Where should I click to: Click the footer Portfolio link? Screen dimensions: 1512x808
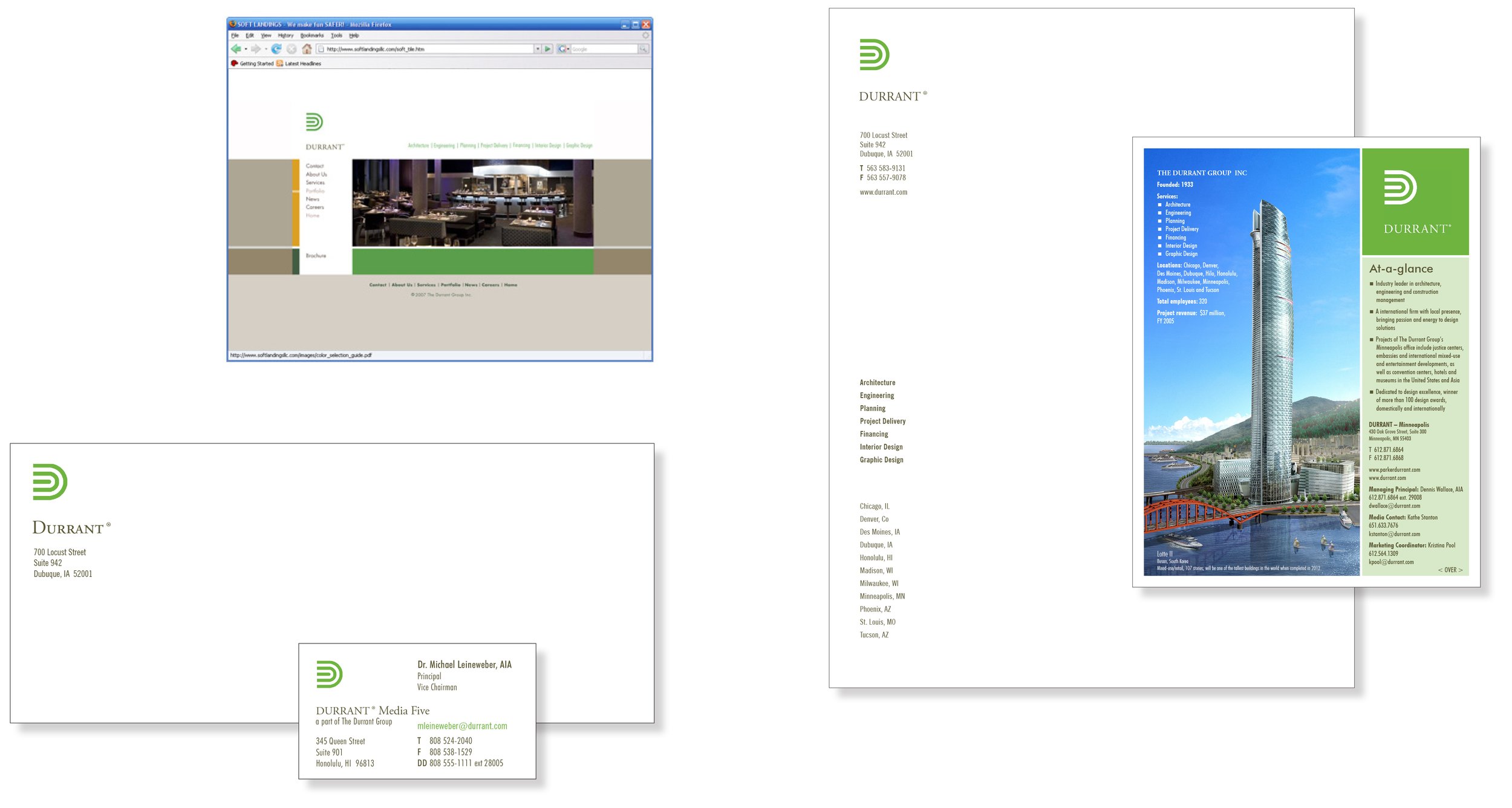click(451, 285)
